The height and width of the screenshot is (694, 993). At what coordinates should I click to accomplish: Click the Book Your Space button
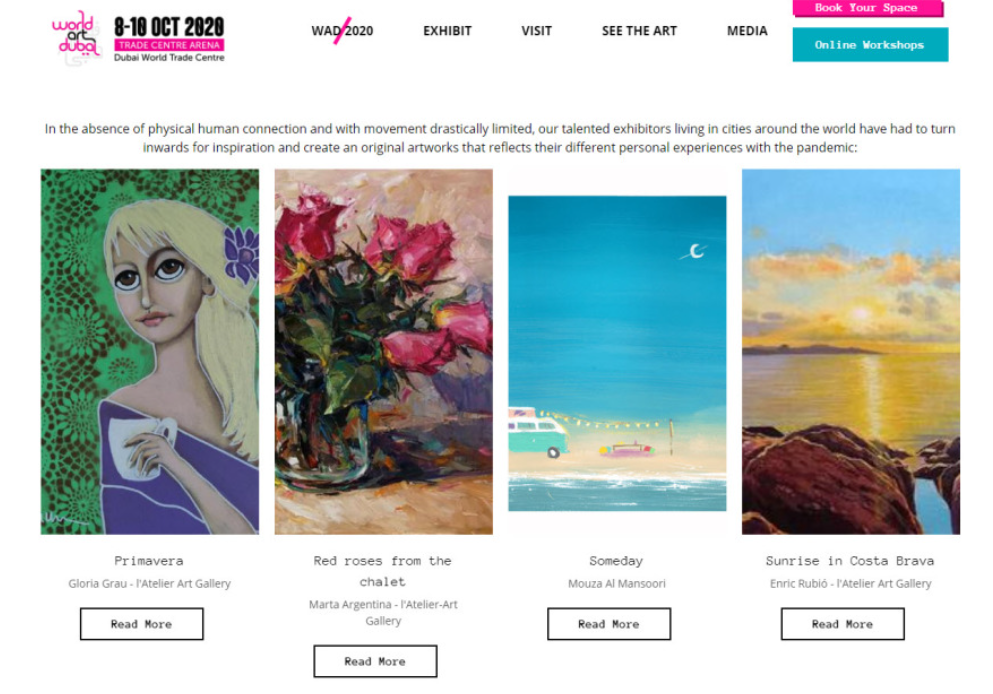tap(868, 8)
